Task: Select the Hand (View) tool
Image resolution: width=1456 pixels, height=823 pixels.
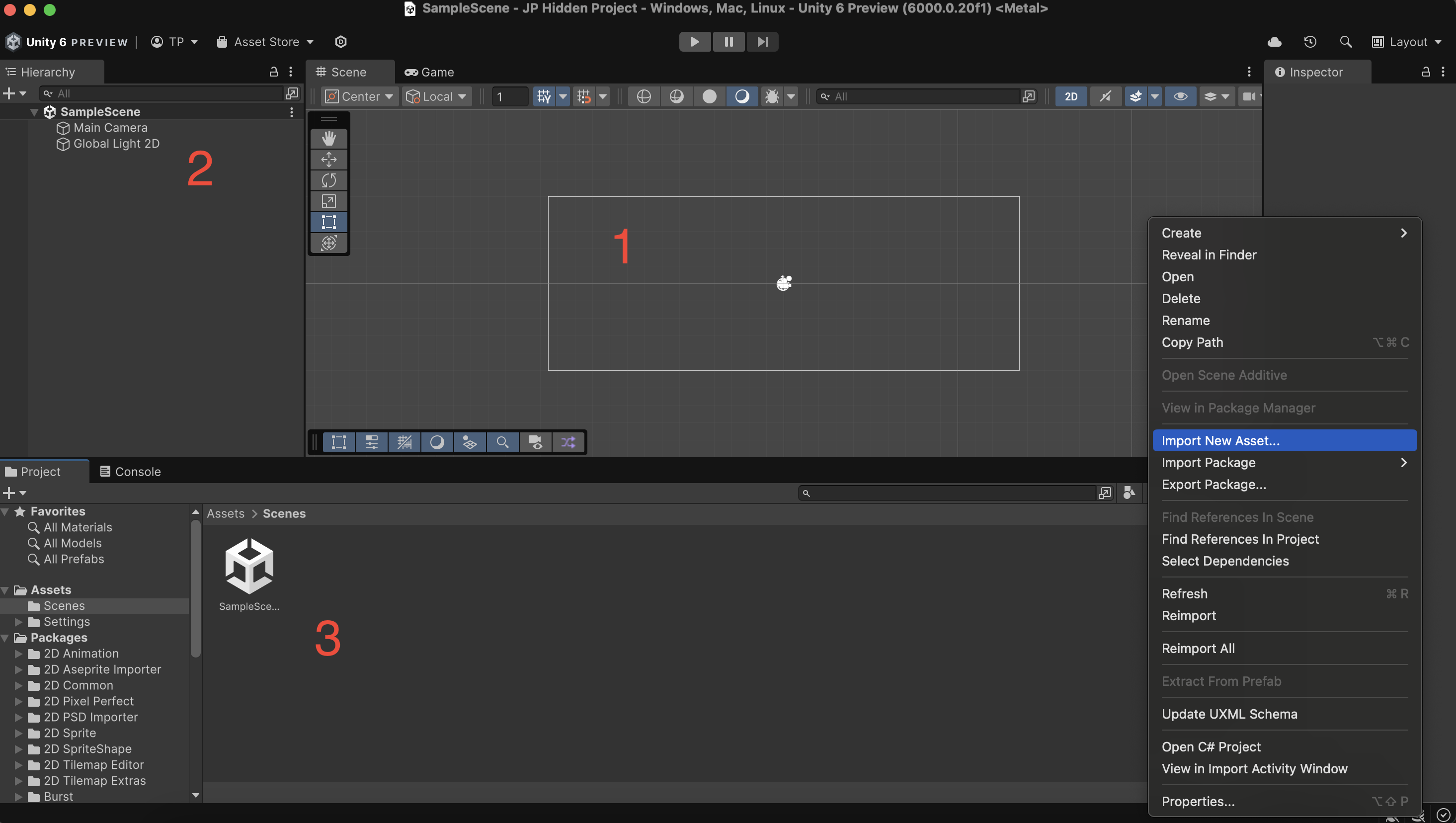Action: (x=328, y=139)
